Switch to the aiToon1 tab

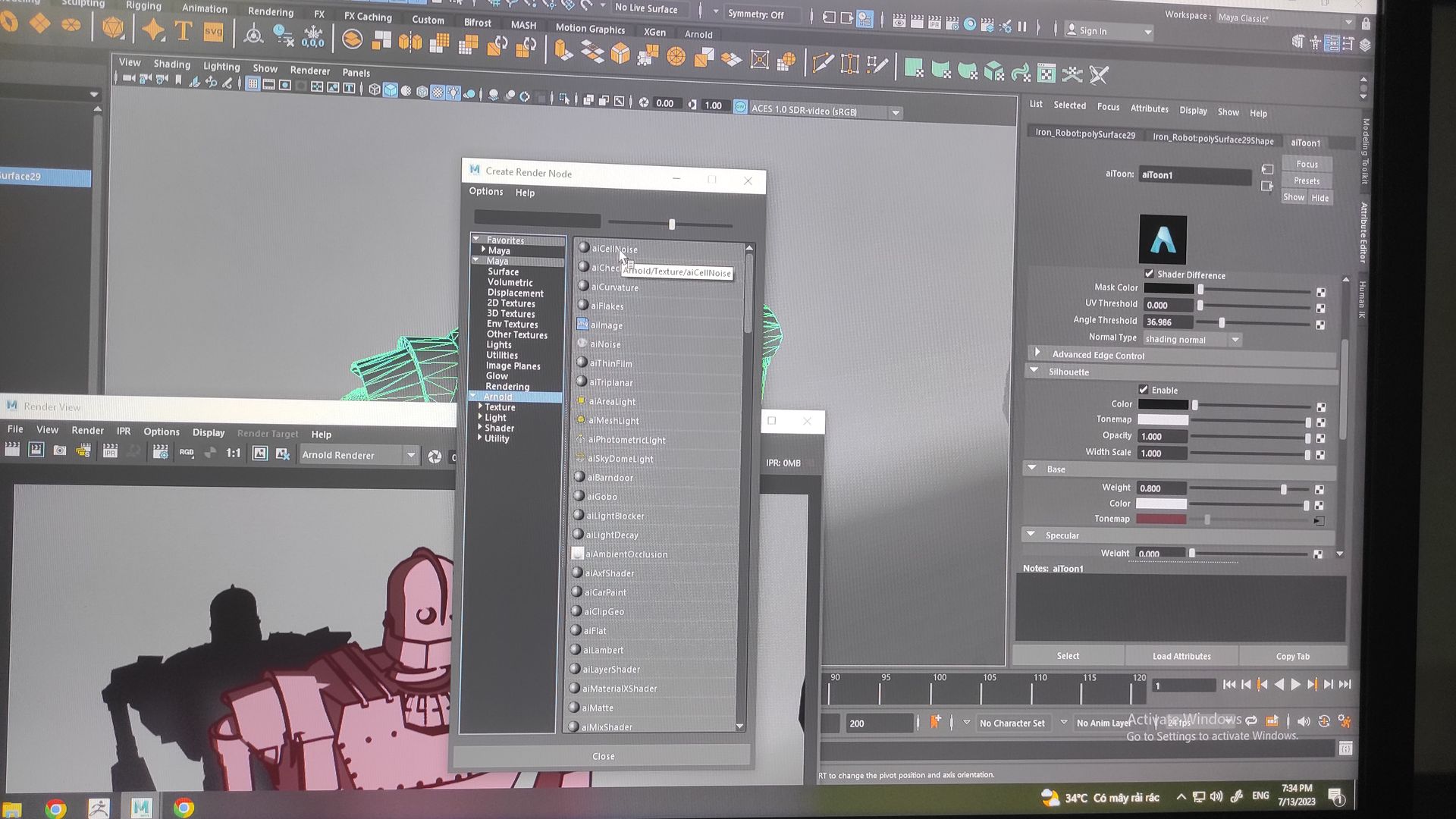[x=1305, y=143]
